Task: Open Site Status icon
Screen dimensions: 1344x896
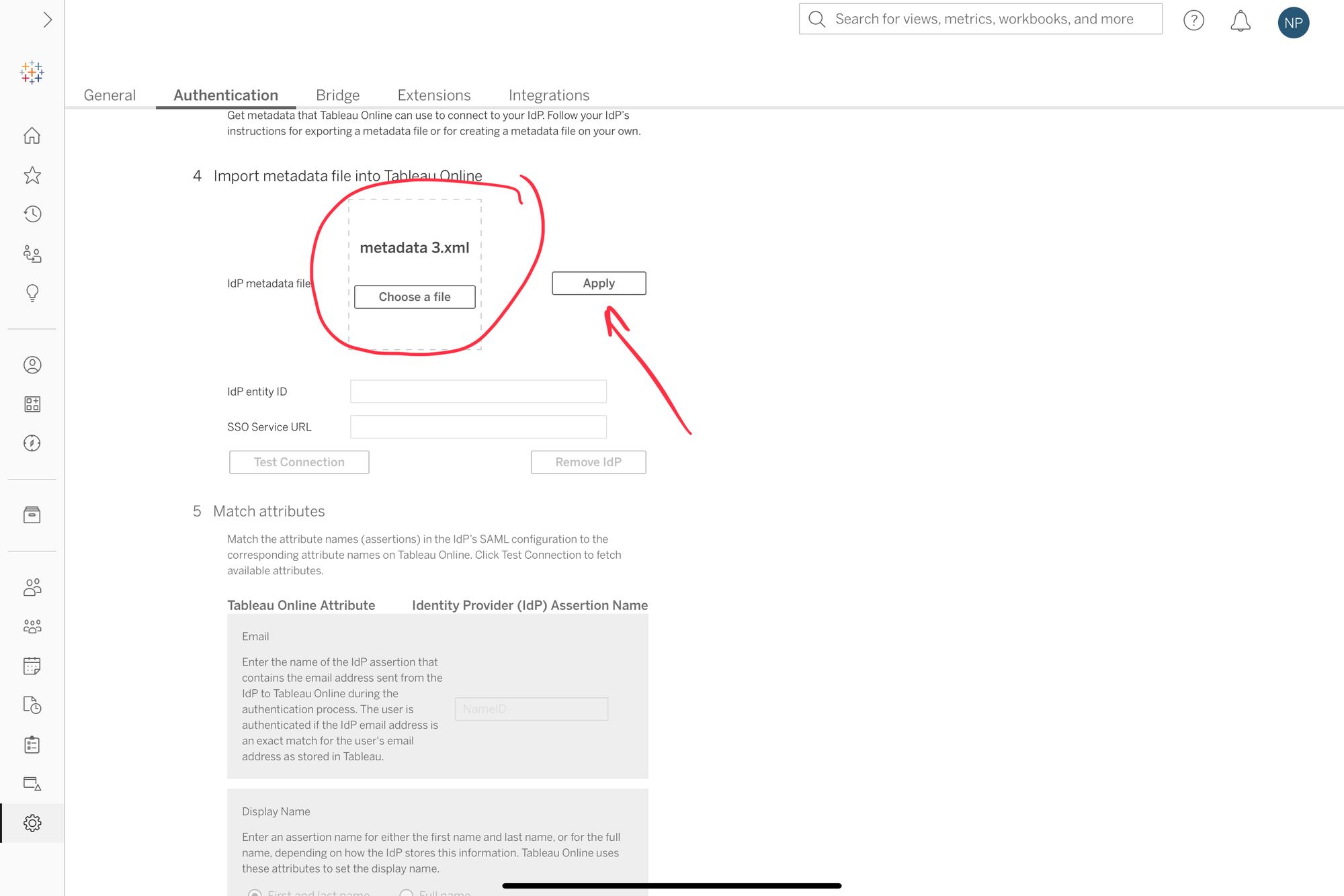Action: click(32, 784)
